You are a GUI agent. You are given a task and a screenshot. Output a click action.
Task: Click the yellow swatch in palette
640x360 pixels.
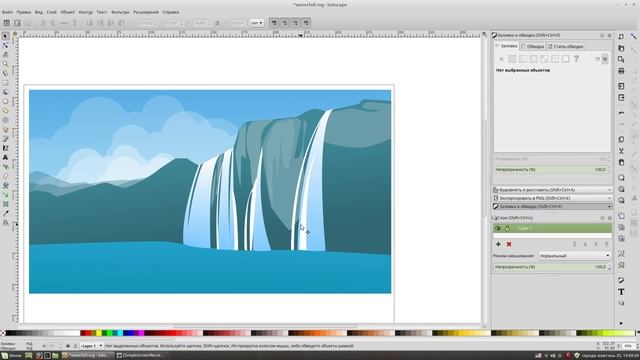click(x=99, y=333)
